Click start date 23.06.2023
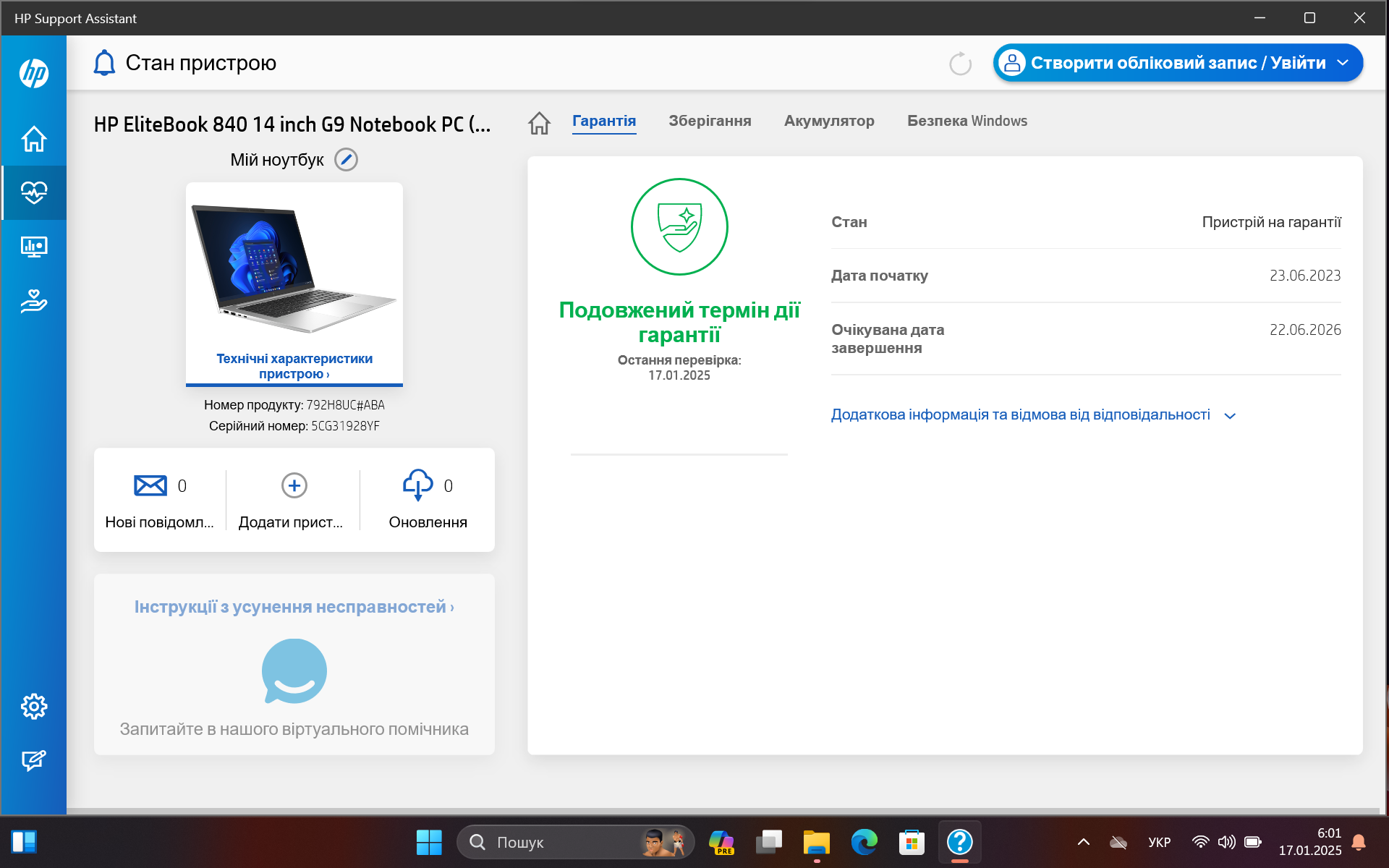1389x868 pixels. tap(1305, 276)
